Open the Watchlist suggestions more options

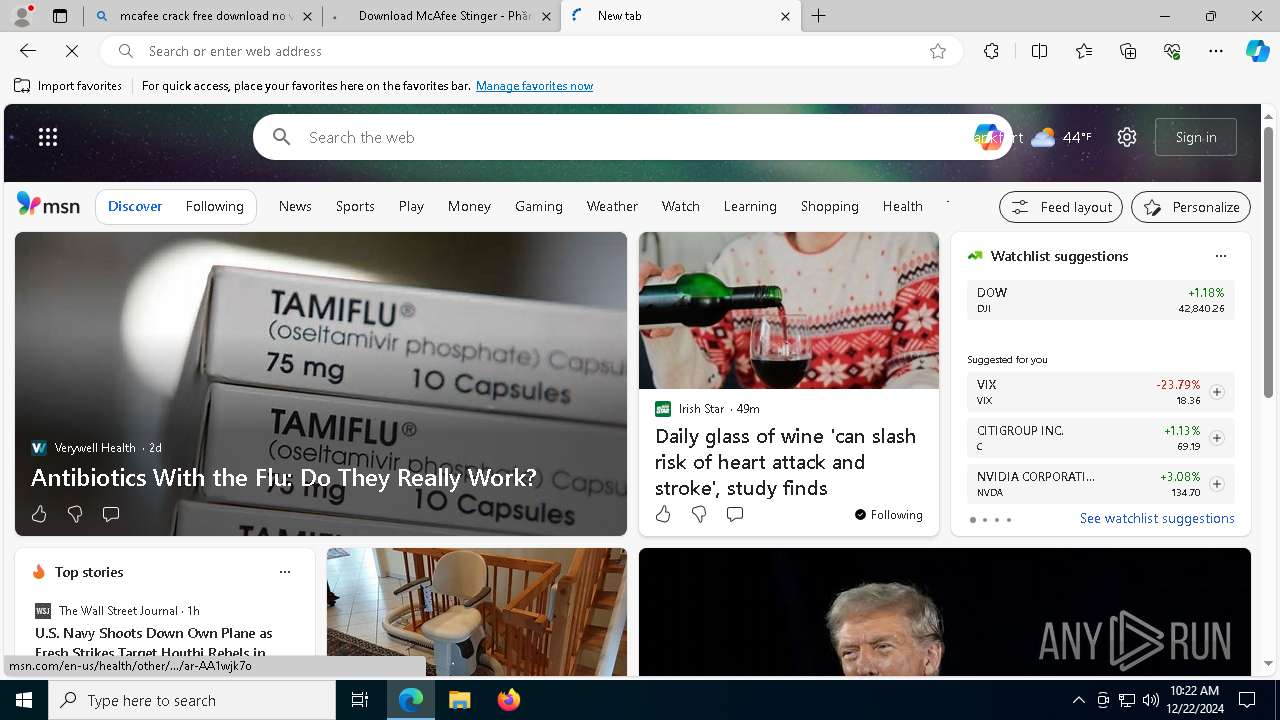click(1221, 256)
